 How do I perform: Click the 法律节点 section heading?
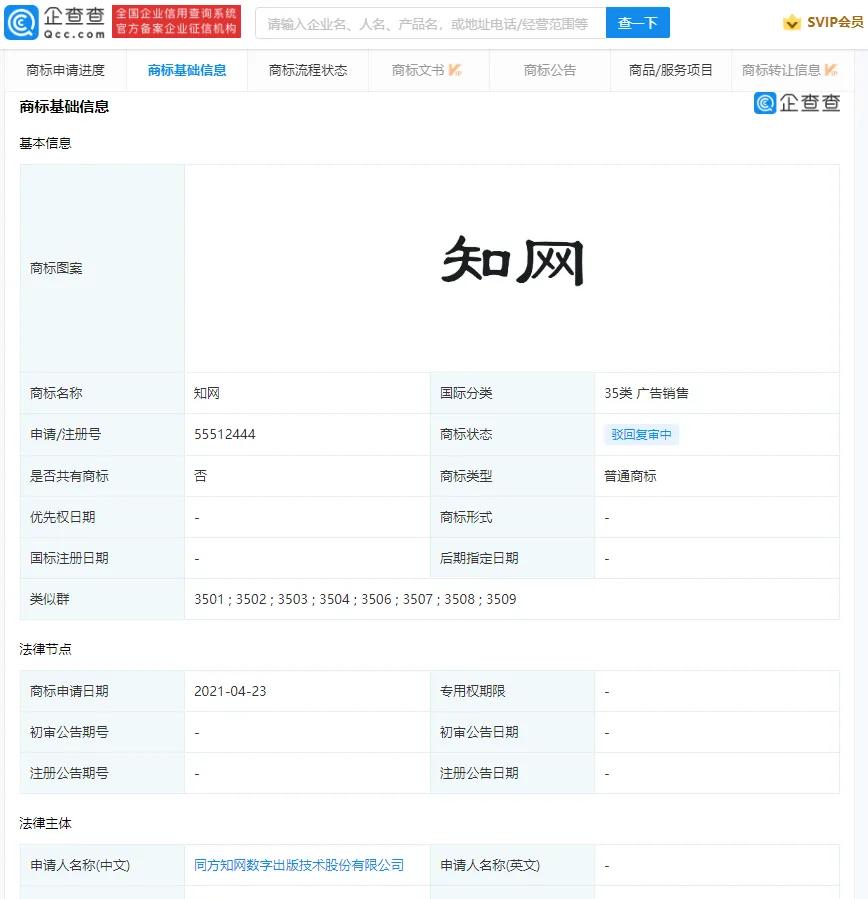(45, 649)
